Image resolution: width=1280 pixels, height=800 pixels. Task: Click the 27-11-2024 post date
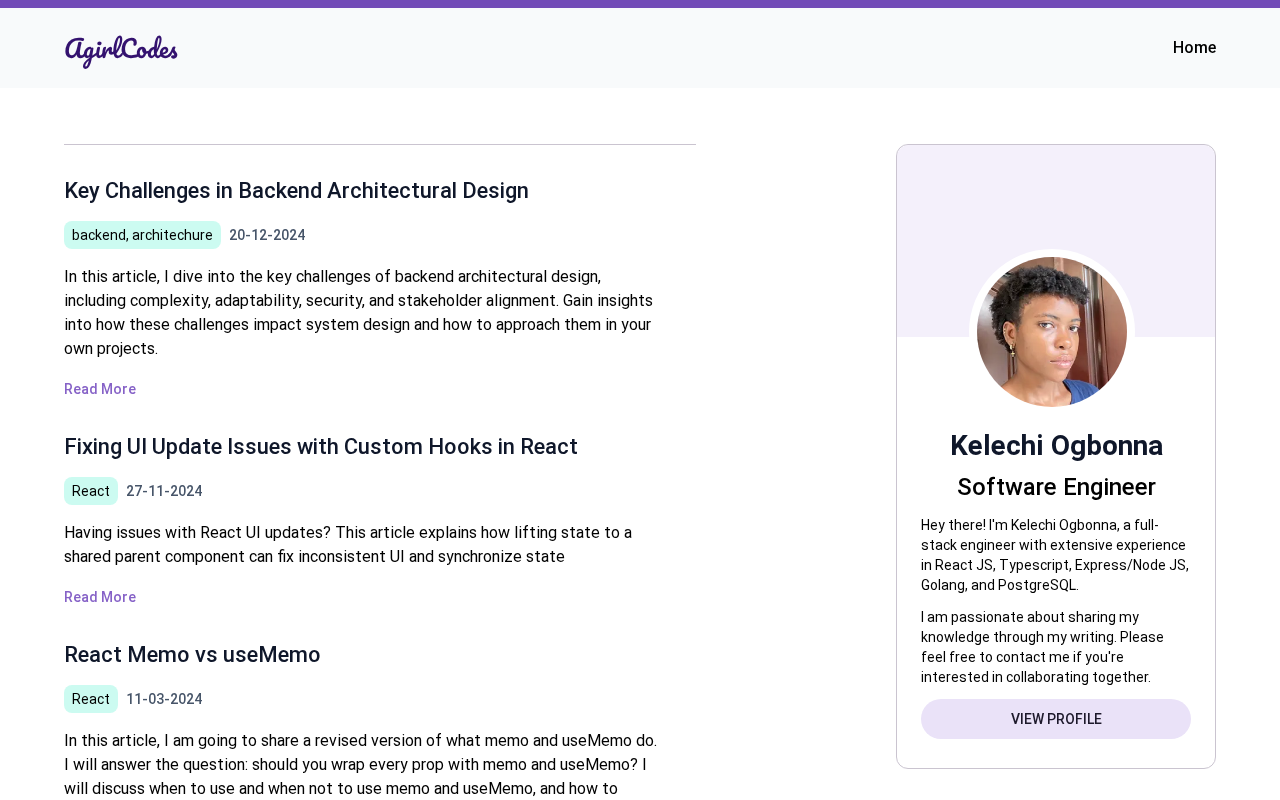point(164,491)
